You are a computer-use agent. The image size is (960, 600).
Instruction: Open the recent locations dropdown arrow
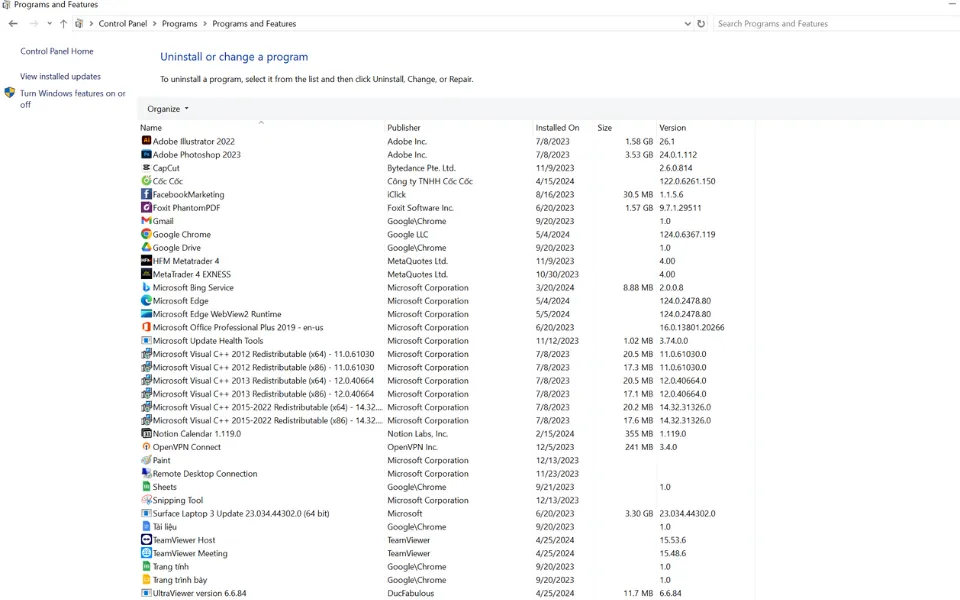coord(49,23)
